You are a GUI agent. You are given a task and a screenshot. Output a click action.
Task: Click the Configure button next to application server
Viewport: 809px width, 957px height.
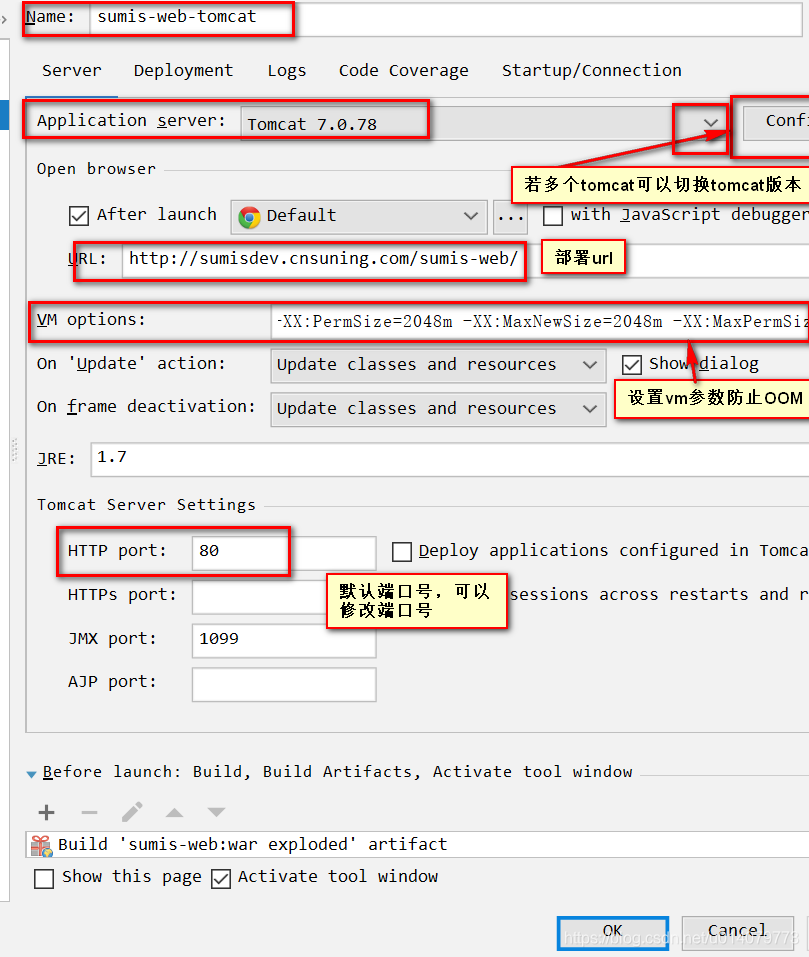click(776, 123)
